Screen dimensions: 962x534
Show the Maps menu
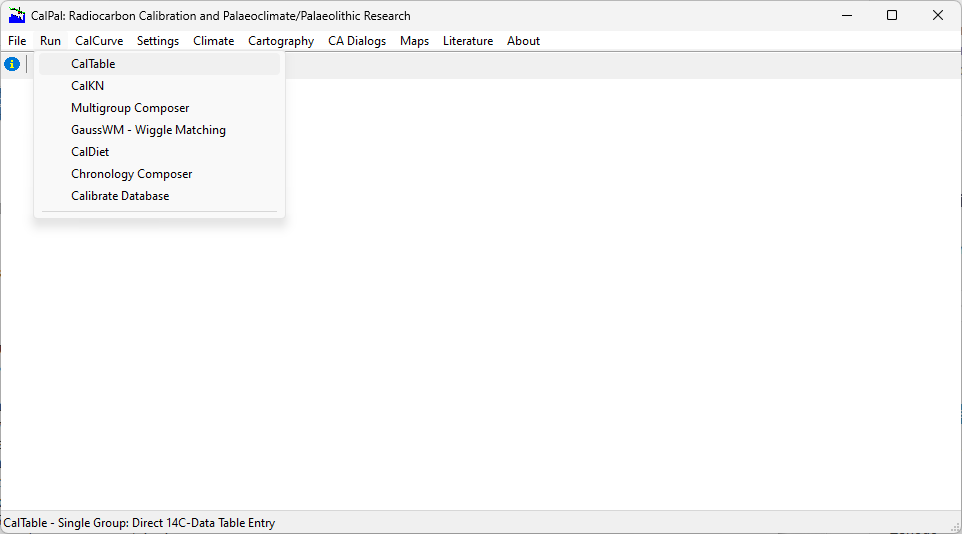click(x=414, y=41)
